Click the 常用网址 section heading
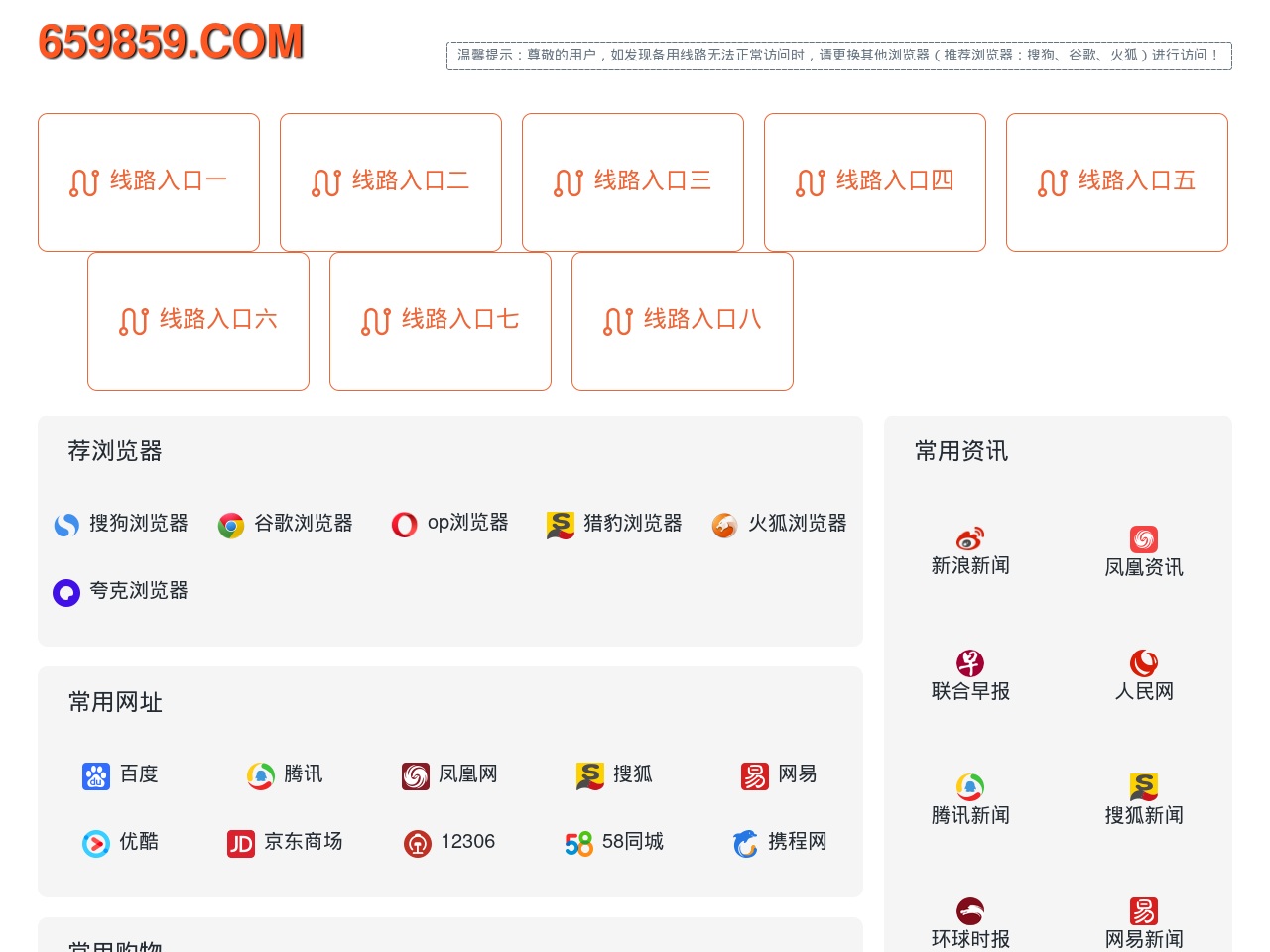The height and width of the screenshot is (952, 1270). 115,702
